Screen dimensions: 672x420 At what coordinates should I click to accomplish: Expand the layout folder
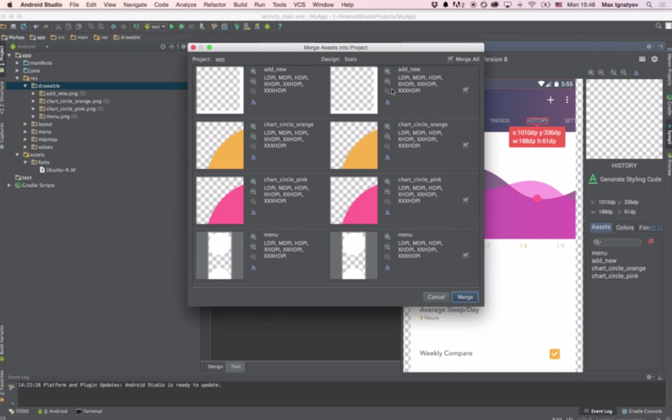(25, 124)
